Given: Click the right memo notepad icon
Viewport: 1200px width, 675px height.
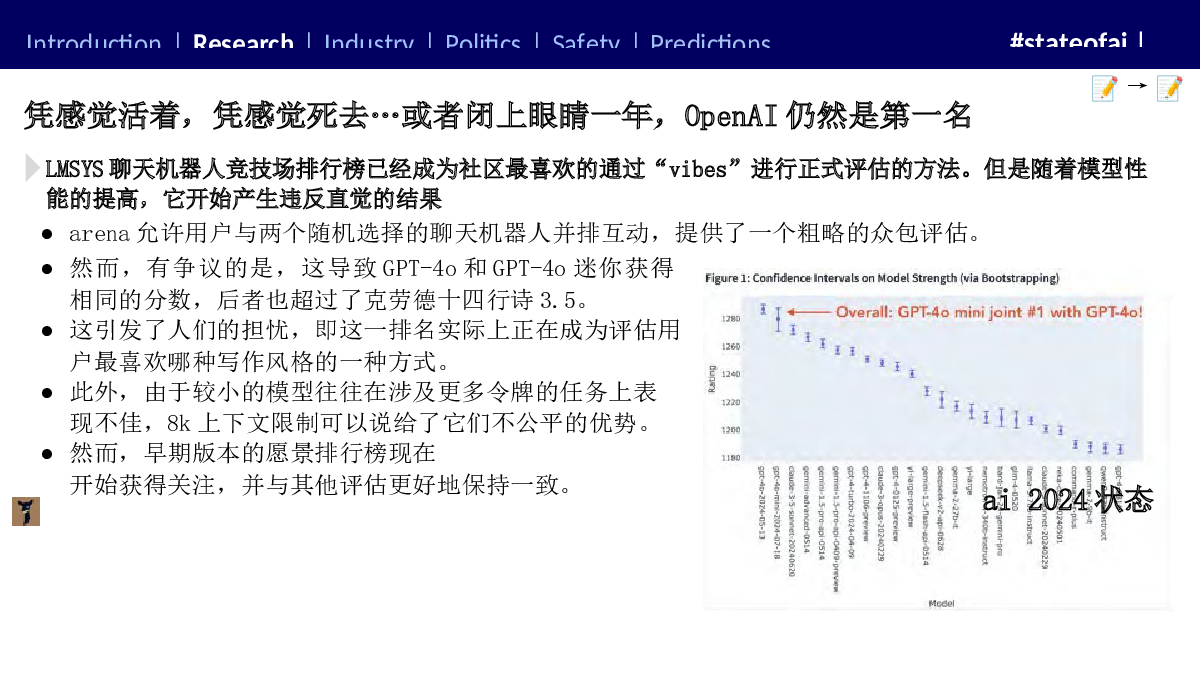Looking at the screenshot, I should pyautogui.click(x=1169, y=88).
